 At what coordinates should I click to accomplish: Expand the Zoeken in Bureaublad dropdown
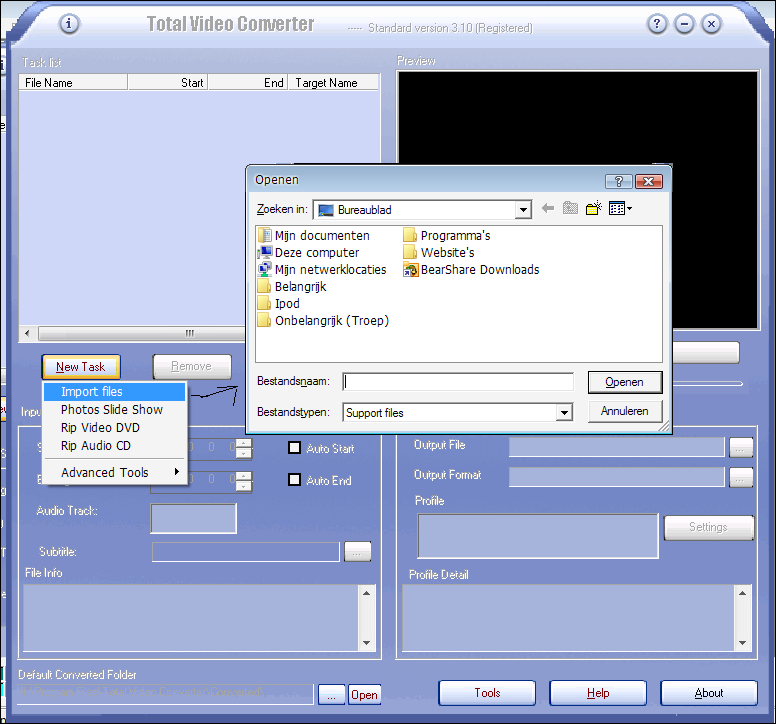[x=523, y=210]
